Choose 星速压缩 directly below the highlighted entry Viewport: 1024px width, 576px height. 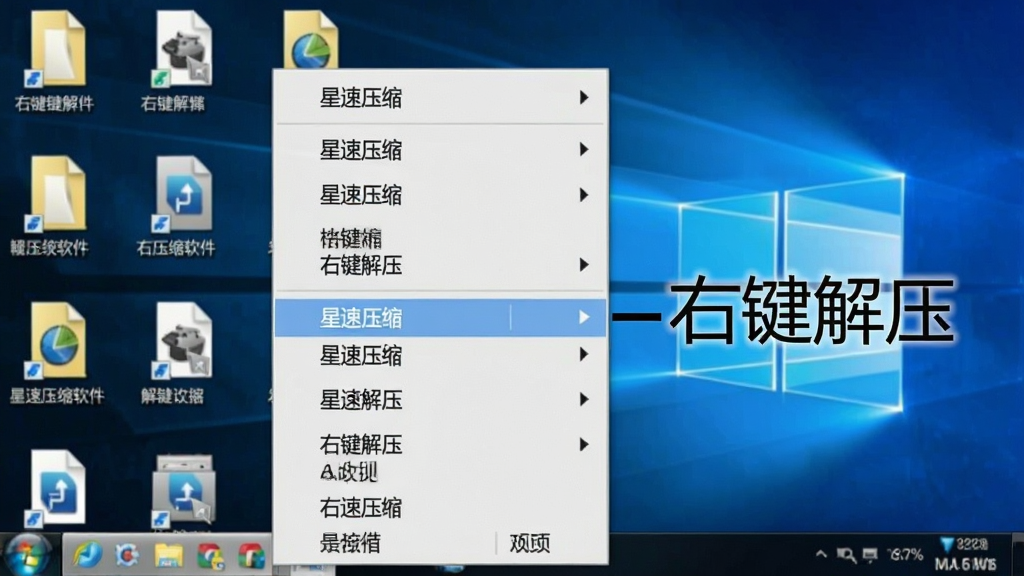(441, 356)
